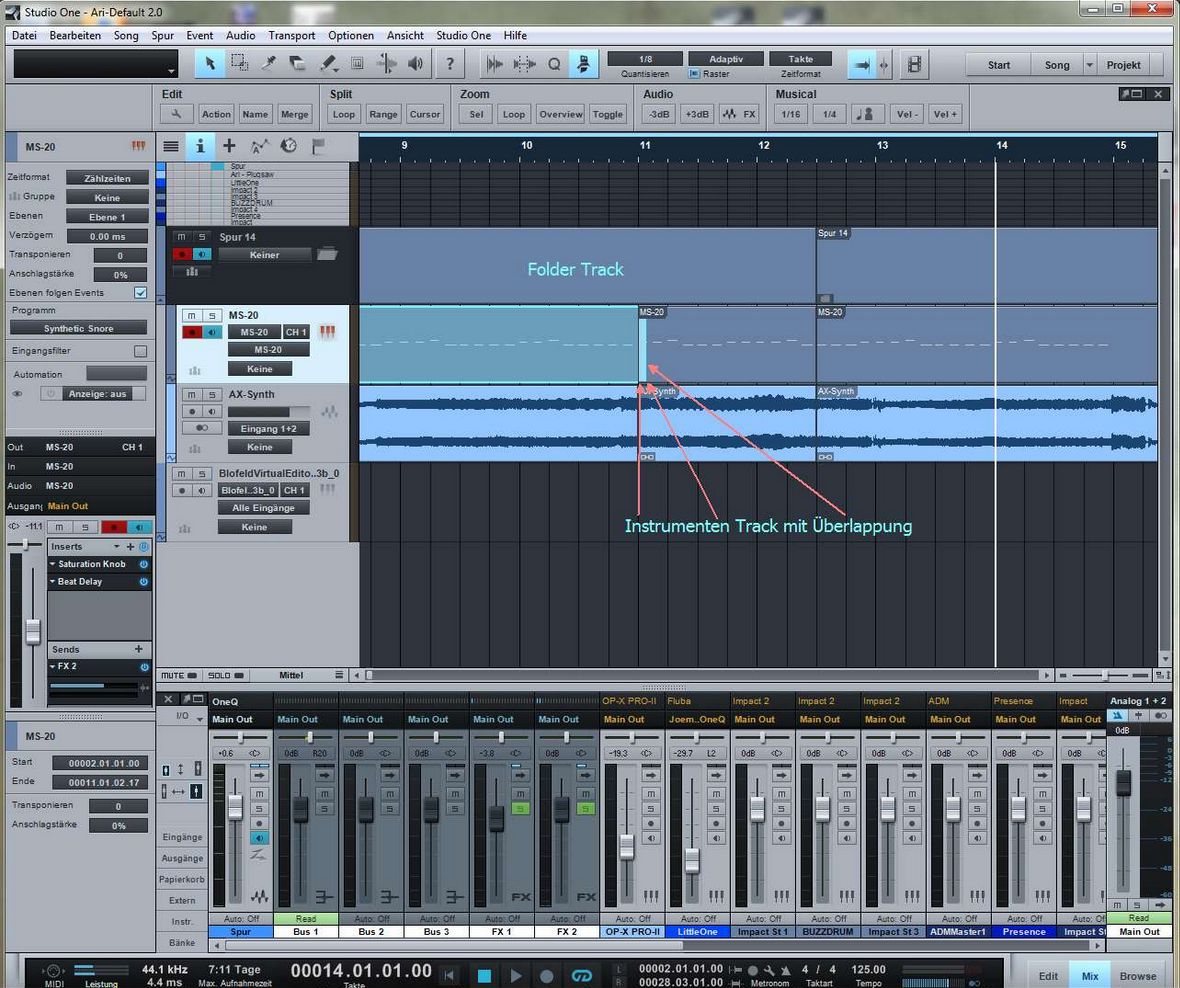Open the Gruppe Keine dropdown

(x=107, y=198)
